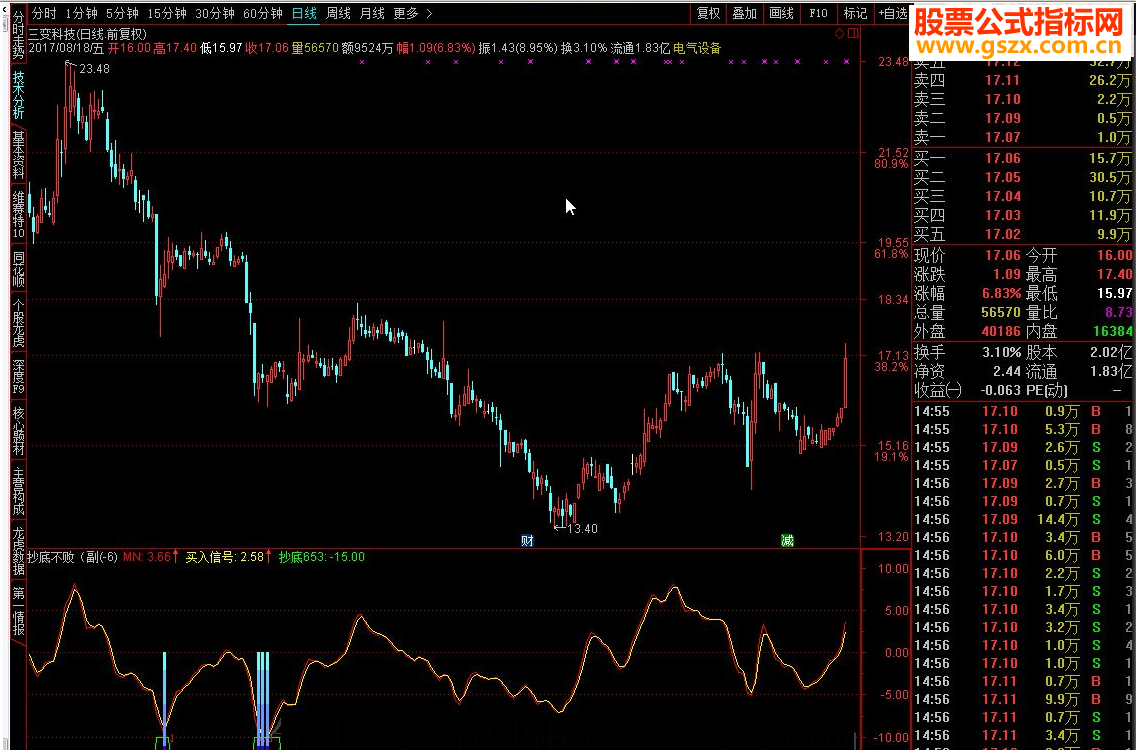Click the 总量 value 56570
1136x750 pixels.
pyautogui.click(x=1001, y=312)
